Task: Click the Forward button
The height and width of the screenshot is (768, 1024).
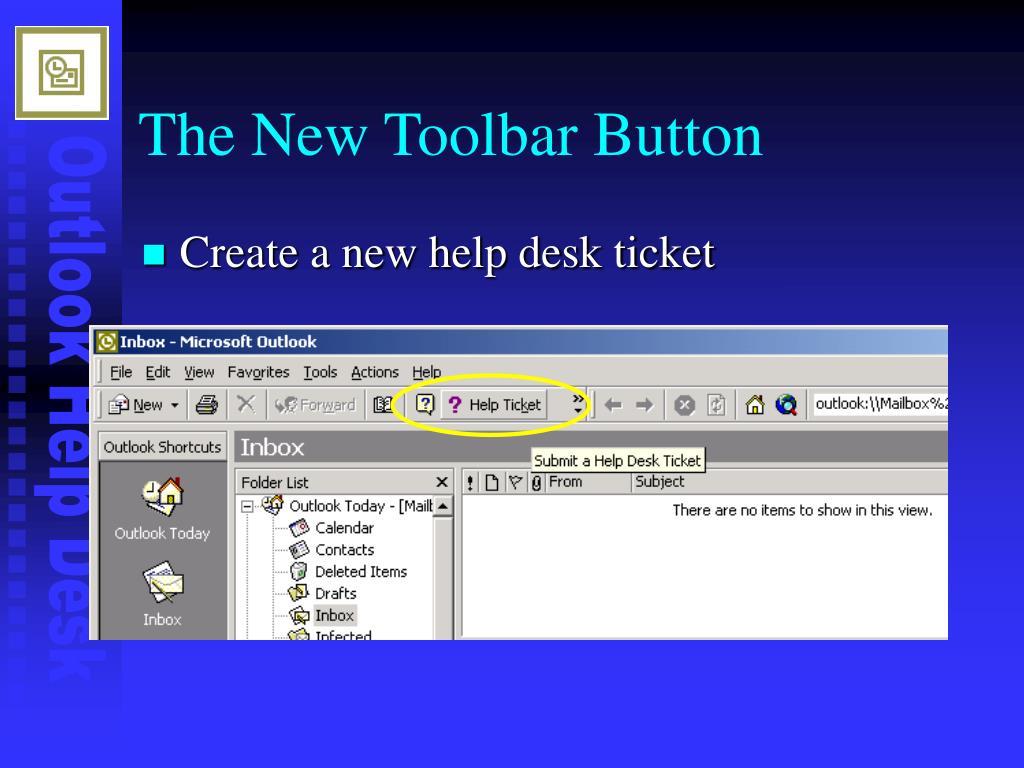Action: [x=315, y=405]
